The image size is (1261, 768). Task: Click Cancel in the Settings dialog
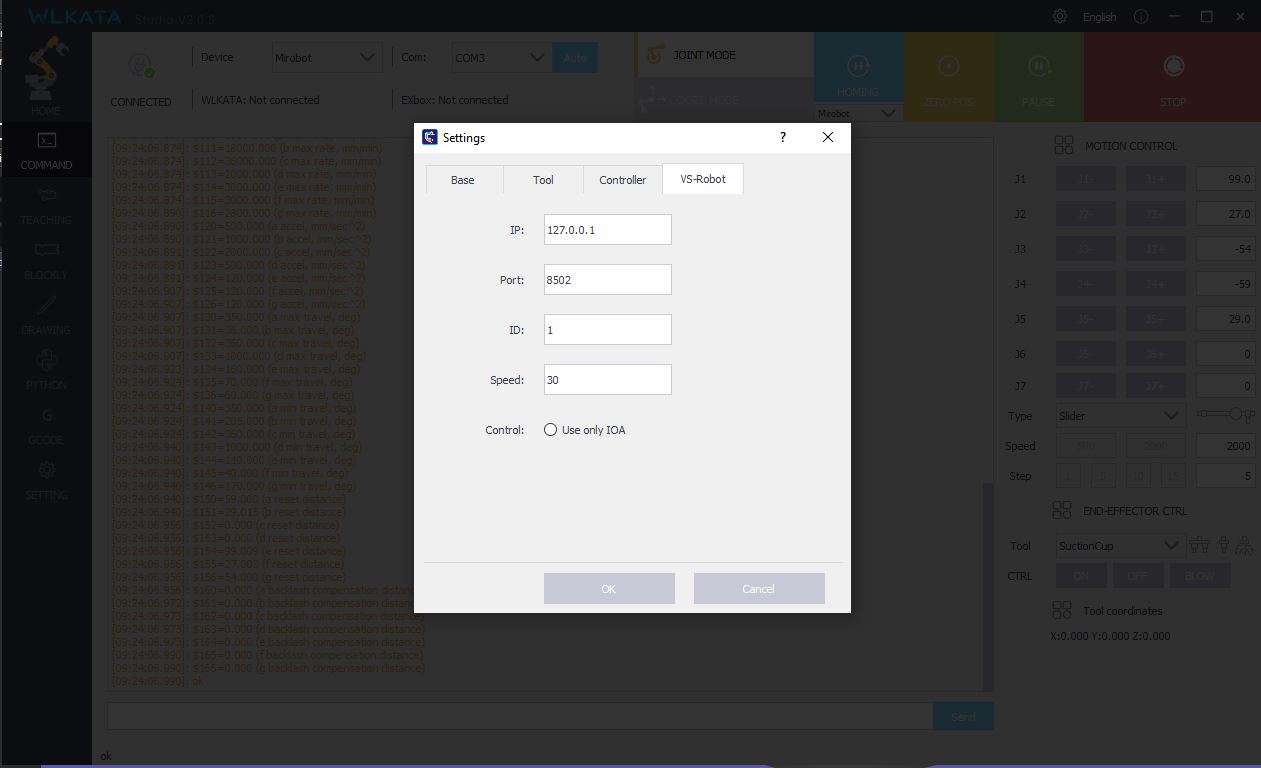pos(759,588)
